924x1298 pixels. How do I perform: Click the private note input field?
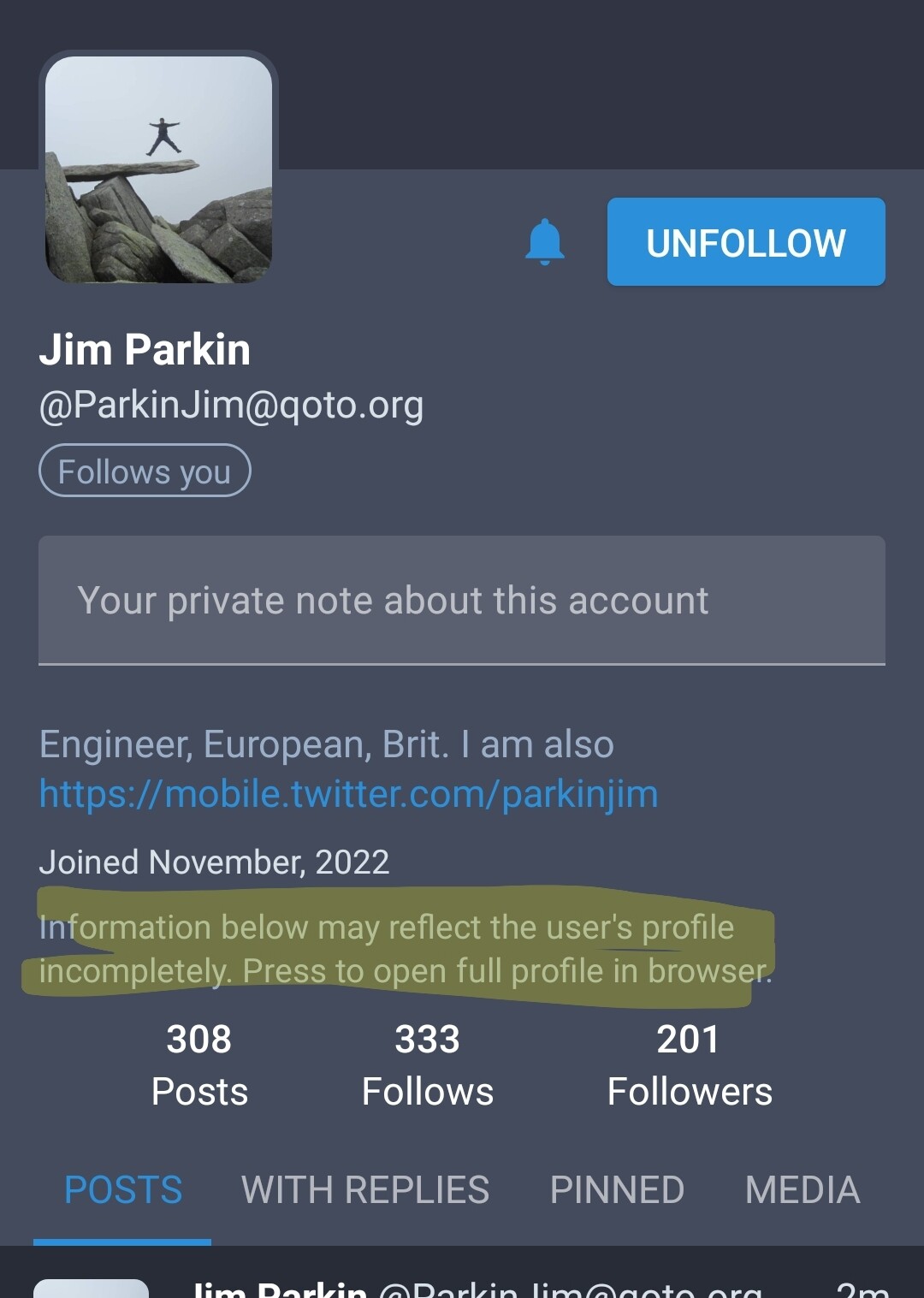click(461, 601)
